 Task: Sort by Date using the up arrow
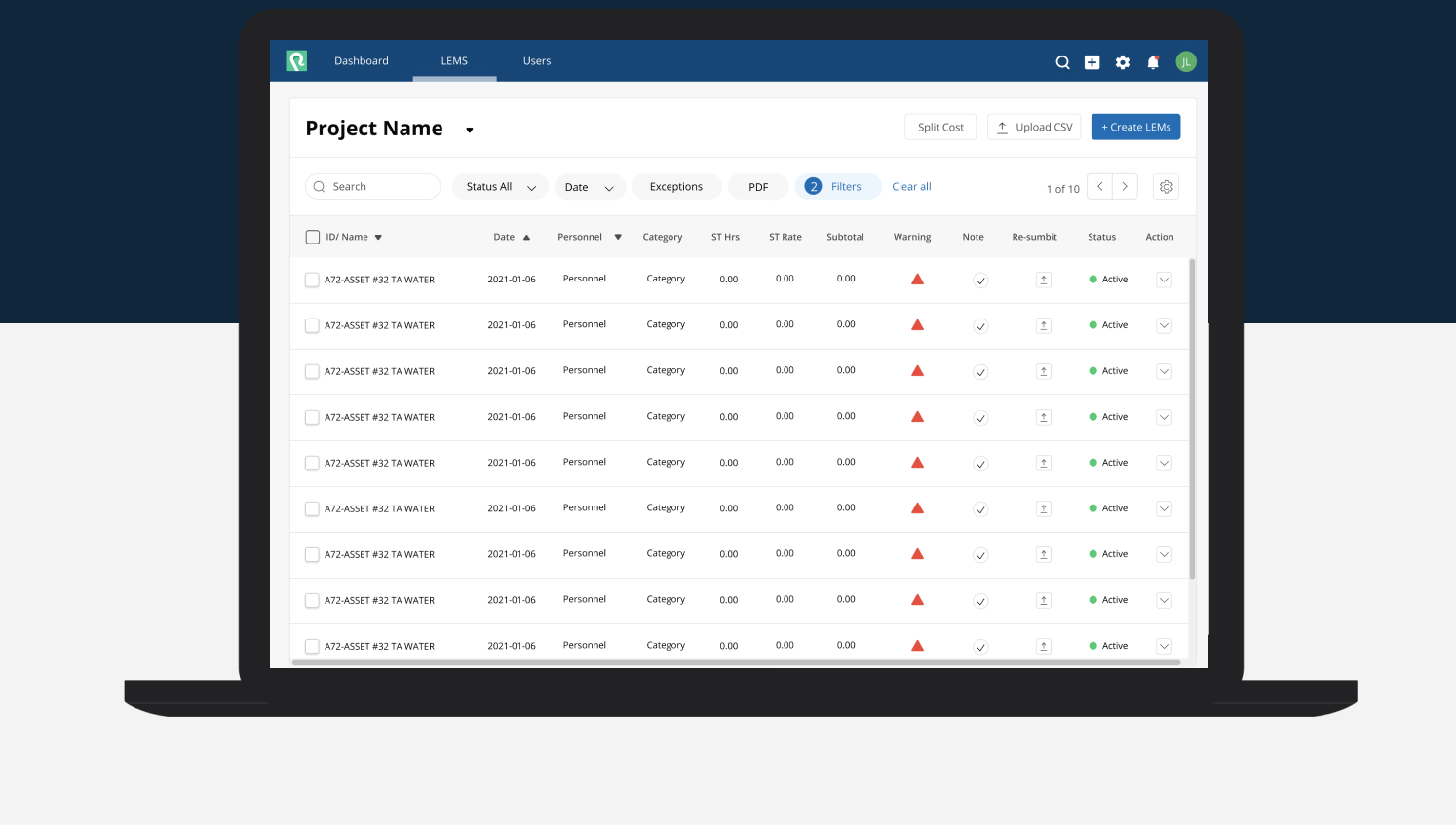(526, 238)
